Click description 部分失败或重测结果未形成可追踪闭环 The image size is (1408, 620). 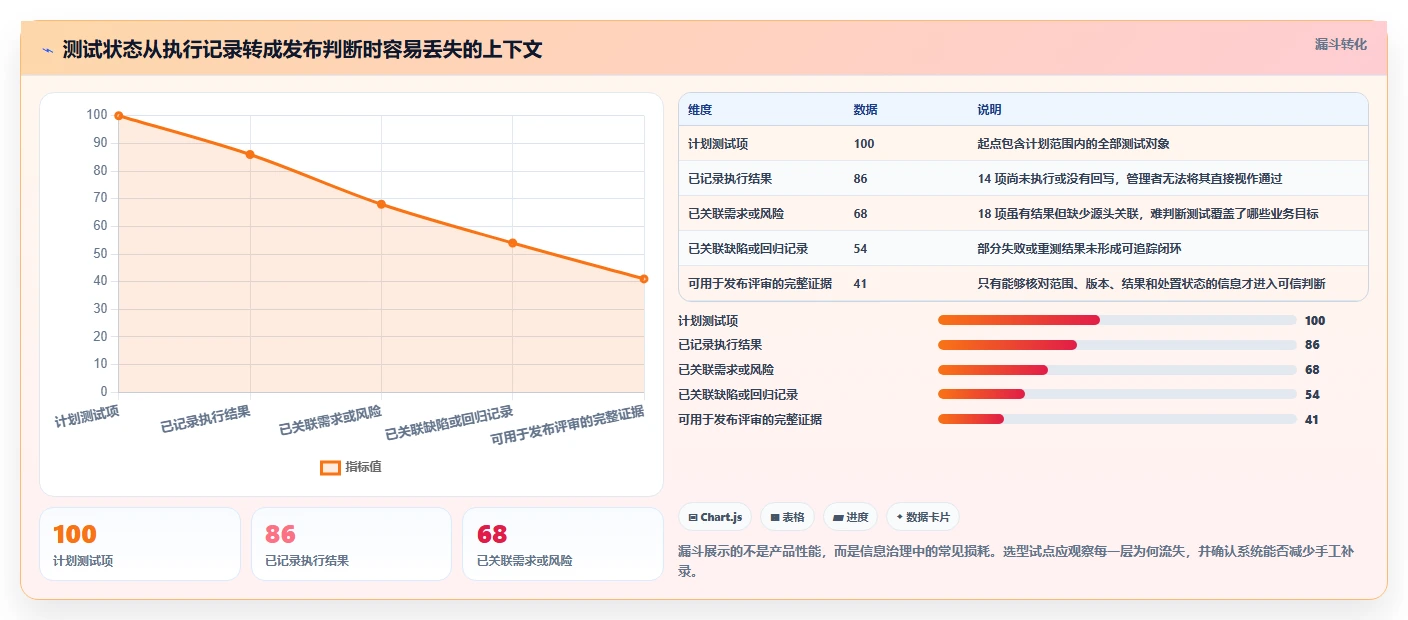(x=1079, y=249)
